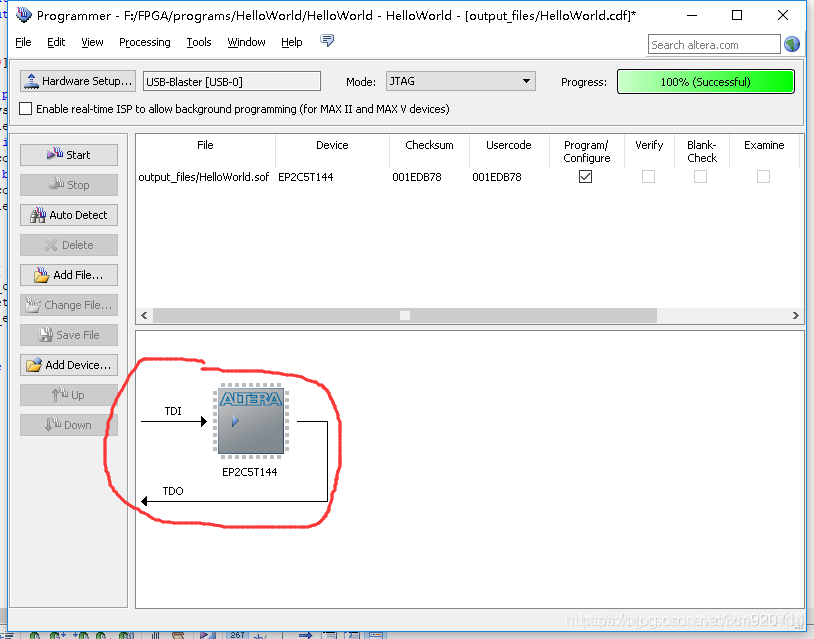Enable the Blank-Check checkbox for HelloWorld.sof
The width and height of the screenshot is (814, 639).
[700, 176]
